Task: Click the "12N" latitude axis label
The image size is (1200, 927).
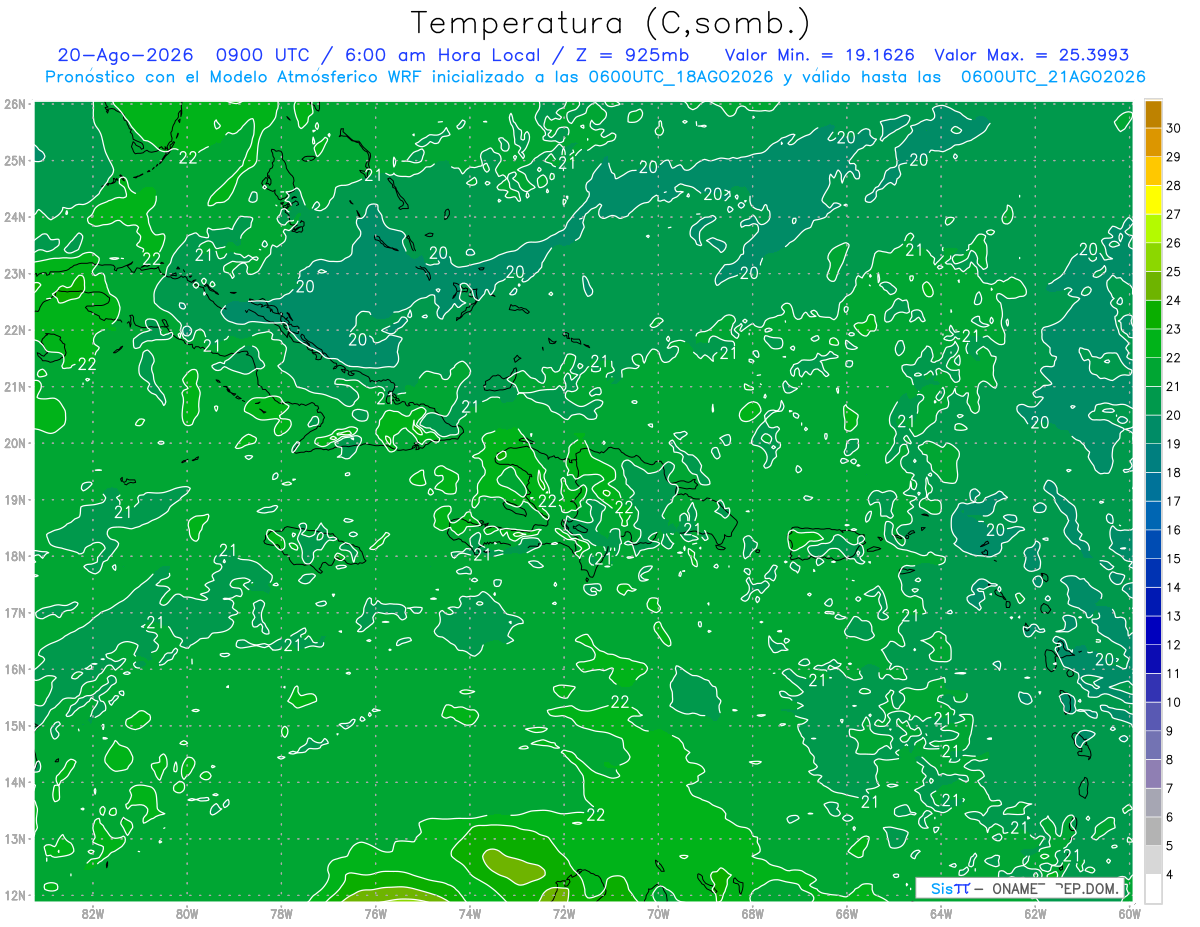Action: click(14, 895)
